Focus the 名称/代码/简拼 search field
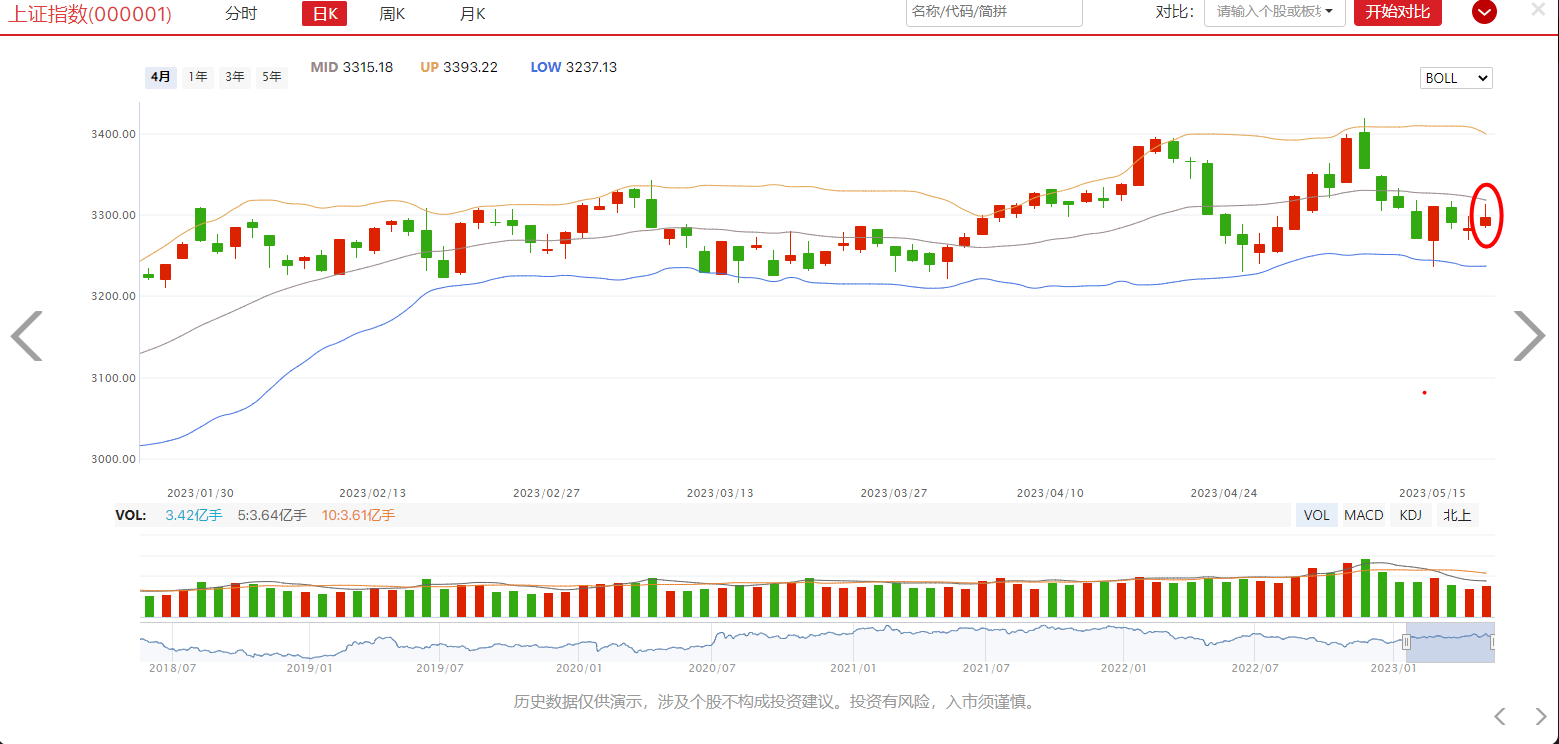 click(994, 12)
